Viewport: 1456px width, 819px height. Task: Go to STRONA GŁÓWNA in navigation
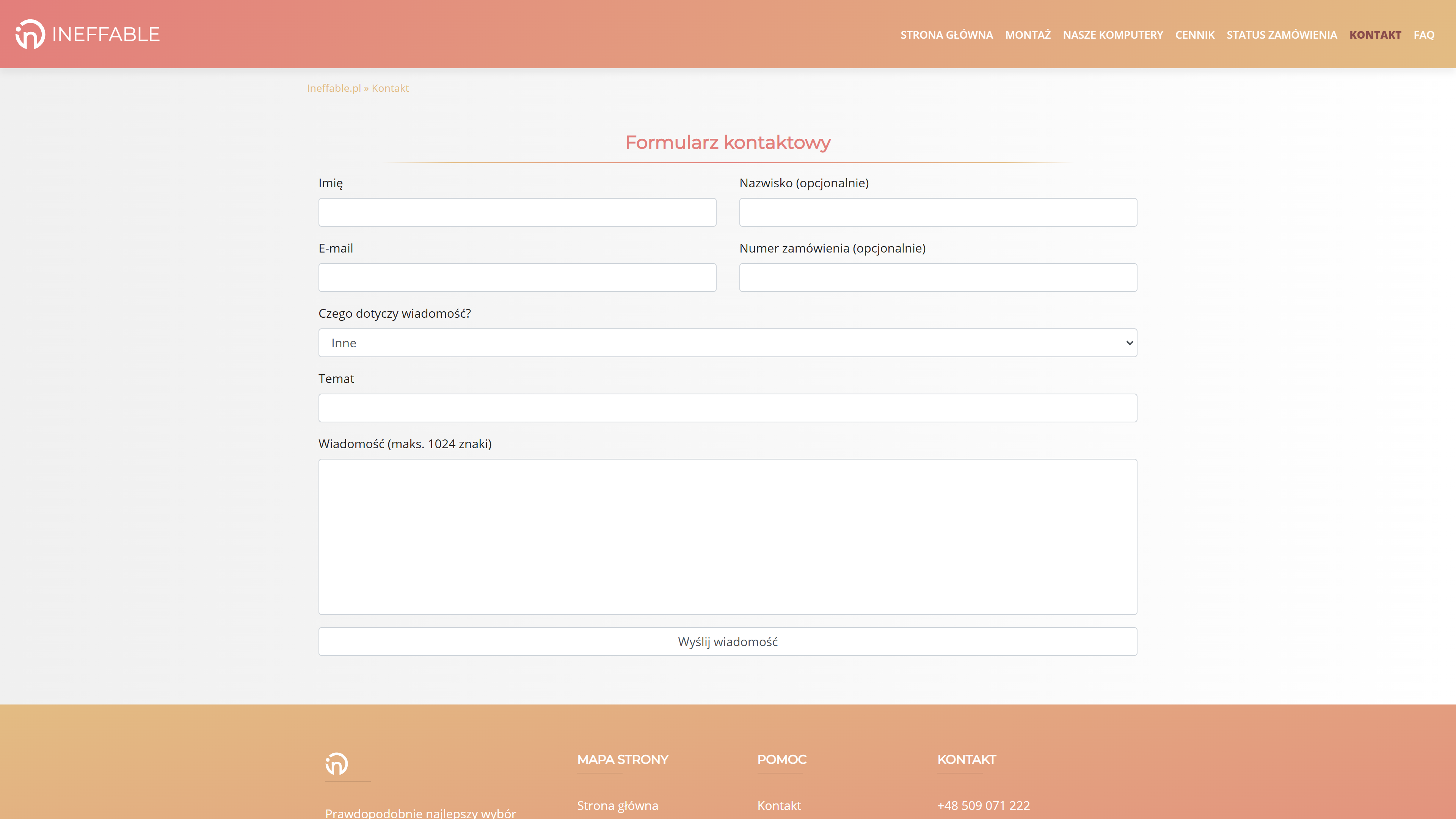(x=946, y=35)
